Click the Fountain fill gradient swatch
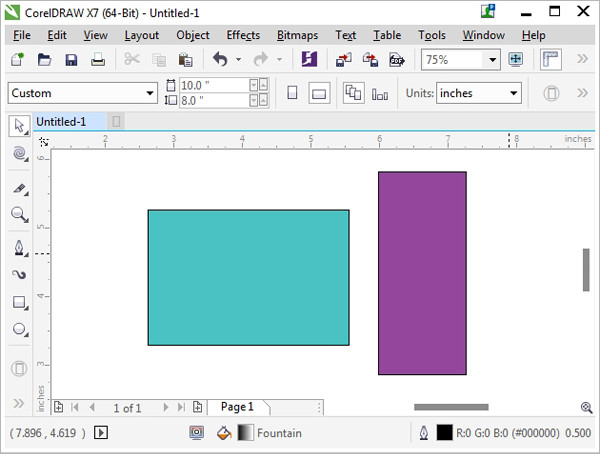This screenshot has height=454, width=600. pyautogui.click(x=245, y=433)
